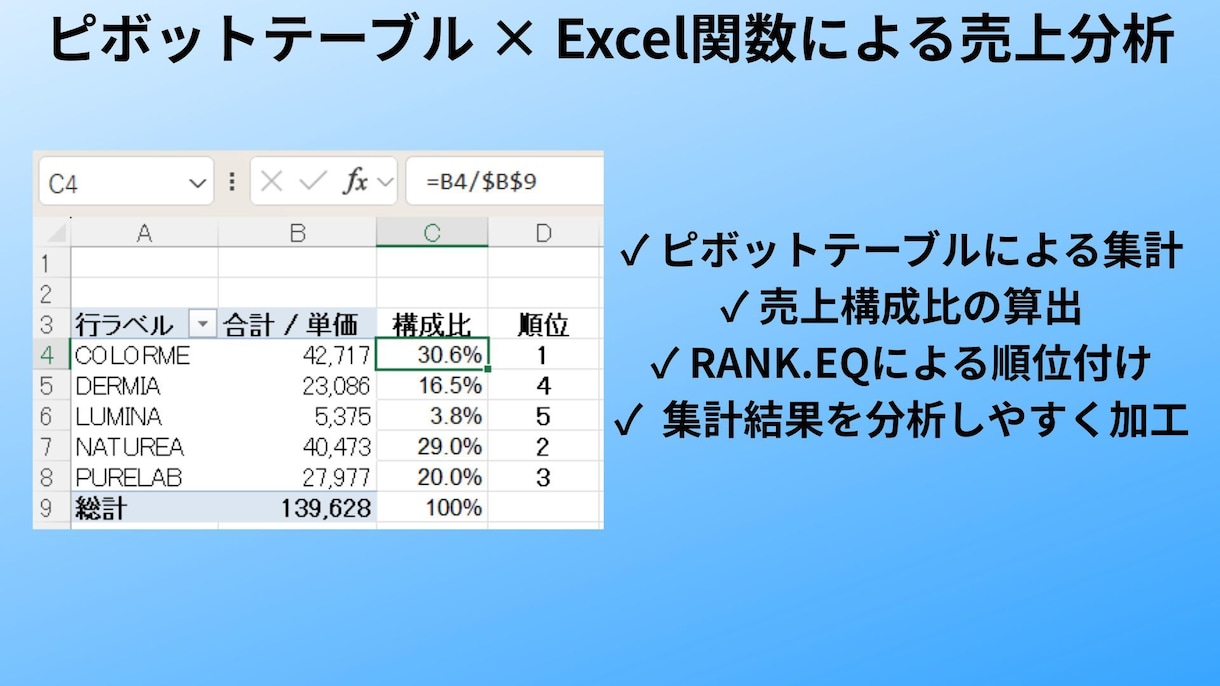Select column A header

click(x=144, y=233)
